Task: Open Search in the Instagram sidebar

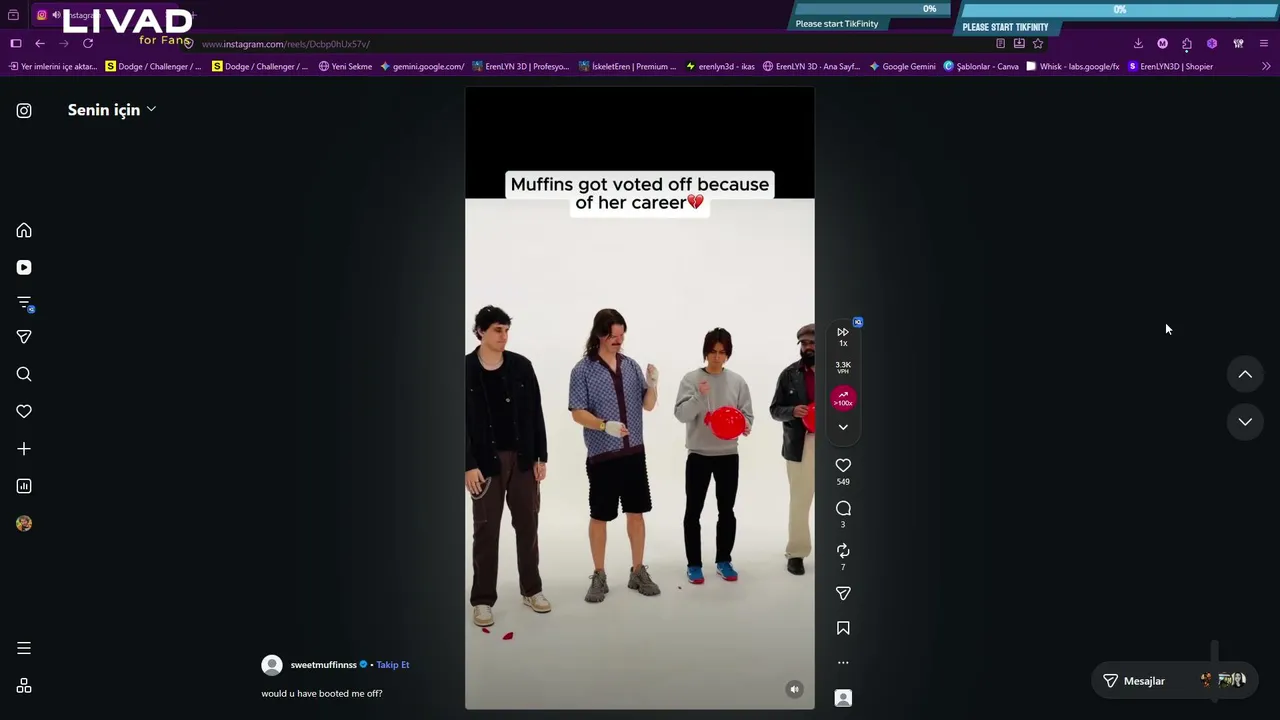Action: pos(24,374)
